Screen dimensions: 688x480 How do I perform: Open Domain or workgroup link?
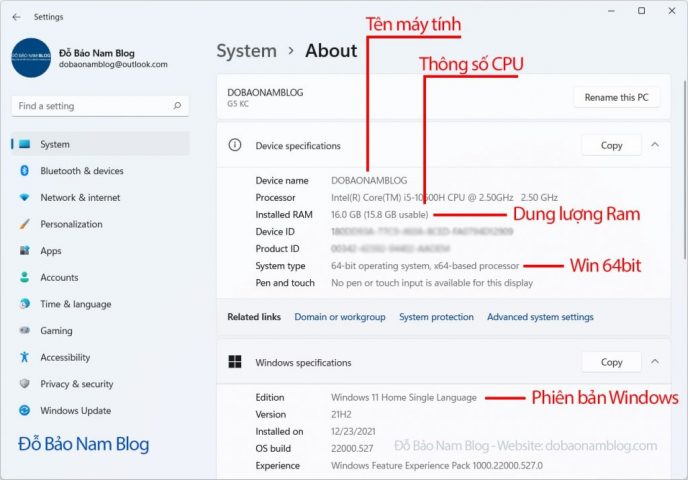339,317
